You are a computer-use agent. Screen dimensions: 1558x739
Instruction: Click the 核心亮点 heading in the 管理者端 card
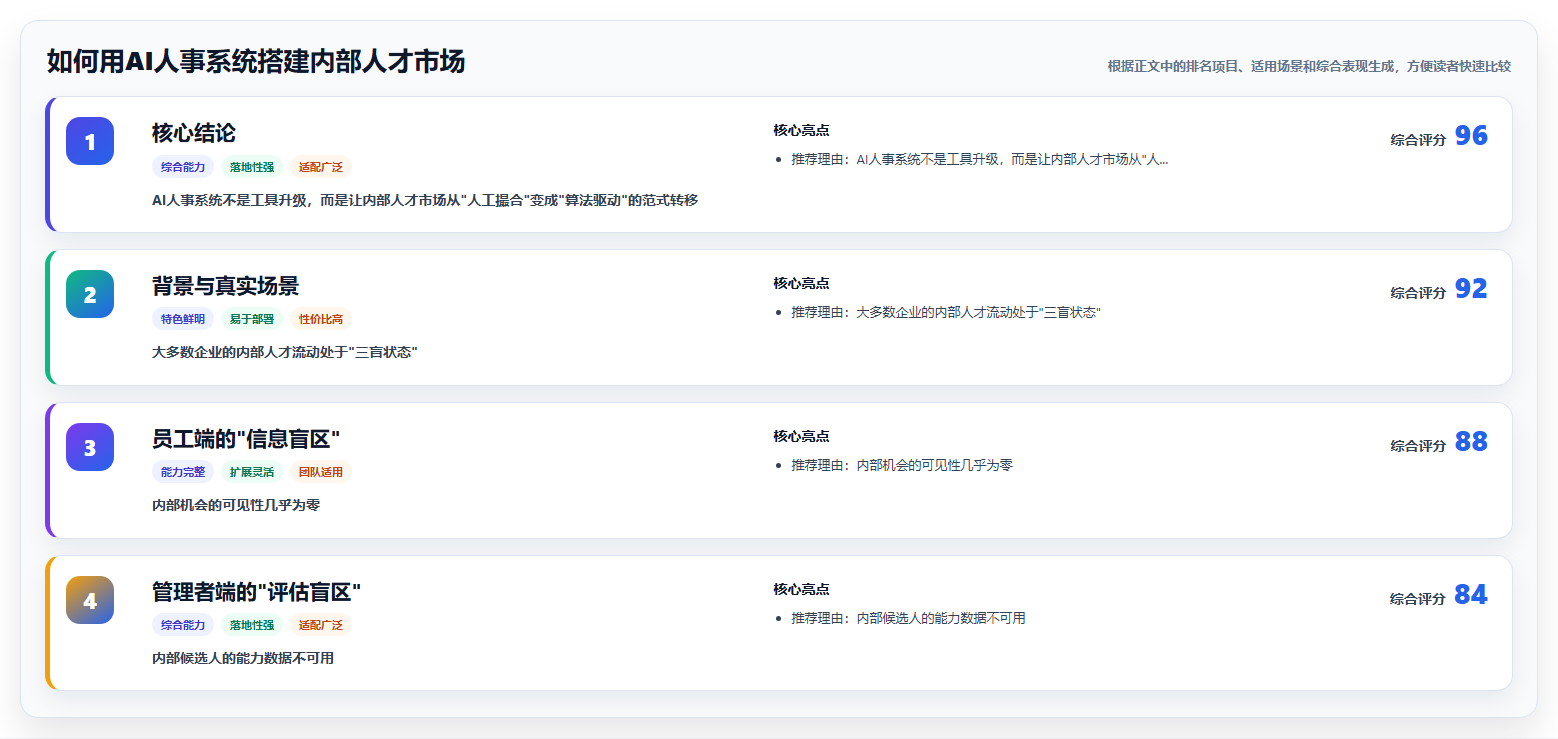pos(801,589)
